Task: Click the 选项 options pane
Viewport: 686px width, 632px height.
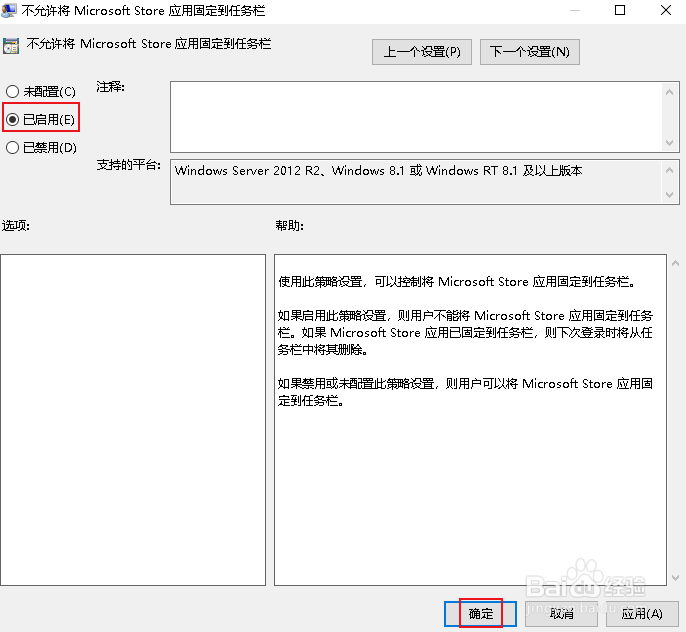Action: (x=133, y=420)
